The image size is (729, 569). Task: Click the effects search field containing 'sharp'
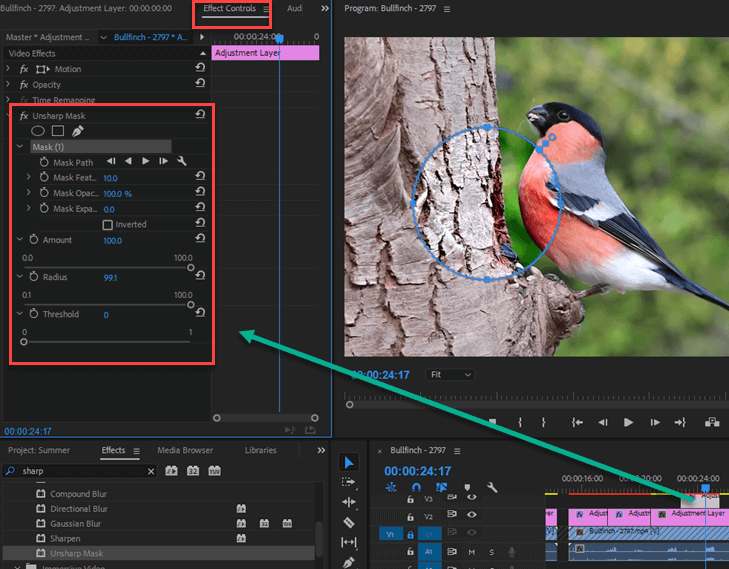(x=85, y=471)
